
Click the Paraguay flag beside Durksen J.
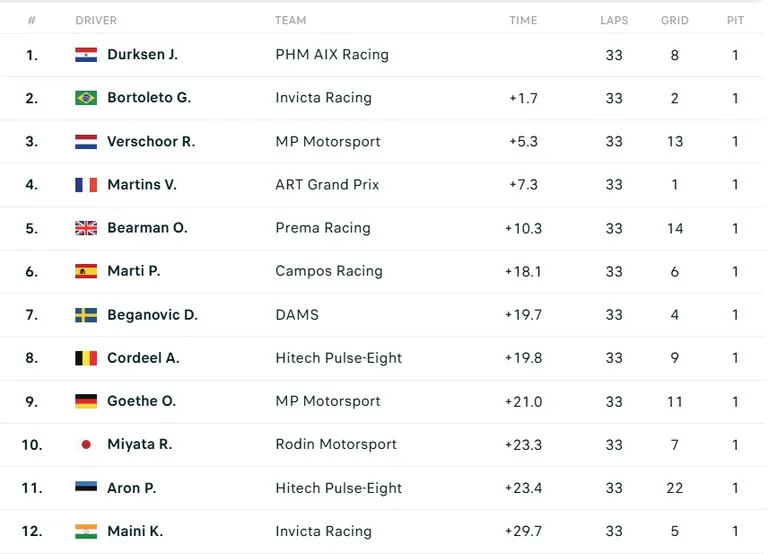point(86,54)
